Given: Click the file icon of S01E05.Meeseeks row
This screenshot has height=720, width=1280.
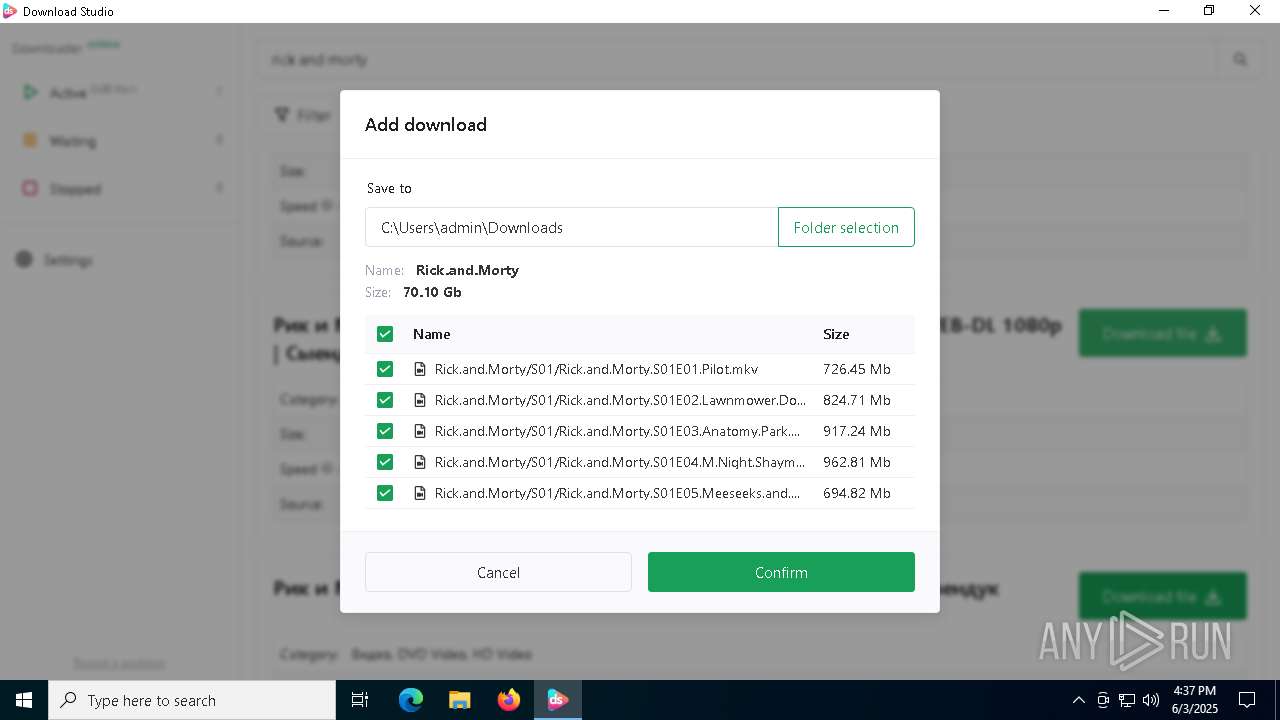Looking at the screenshot, I should (x=420, y=493).
